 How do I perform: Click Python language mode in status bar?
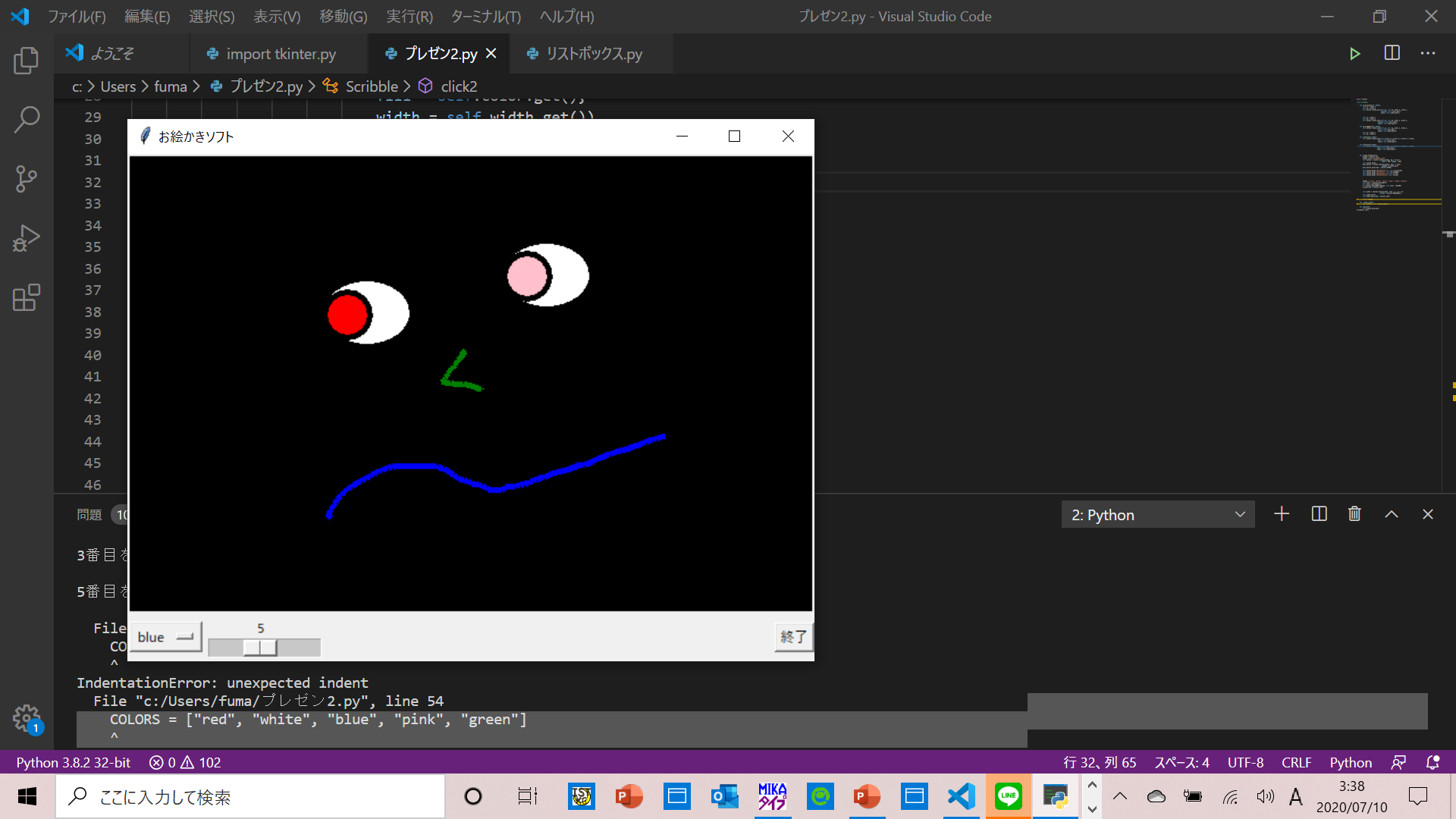point(1351,762)
